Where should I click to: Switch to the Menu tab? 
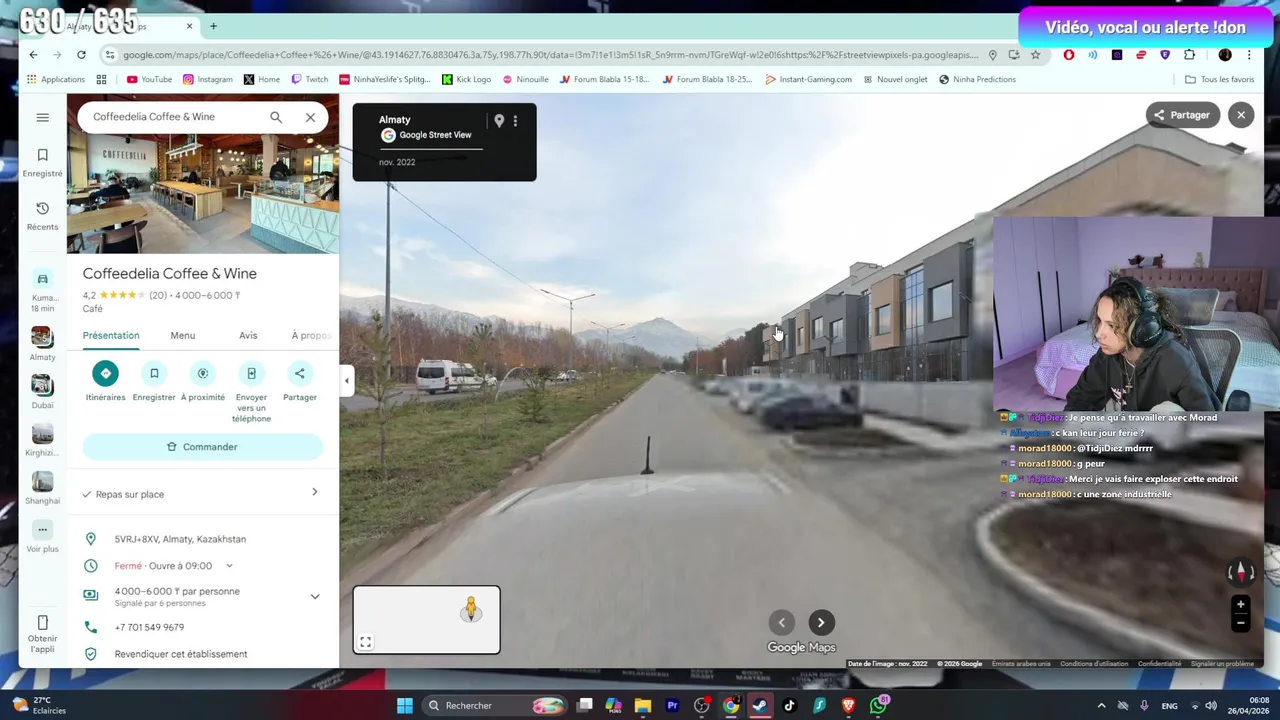pos(182,336)
